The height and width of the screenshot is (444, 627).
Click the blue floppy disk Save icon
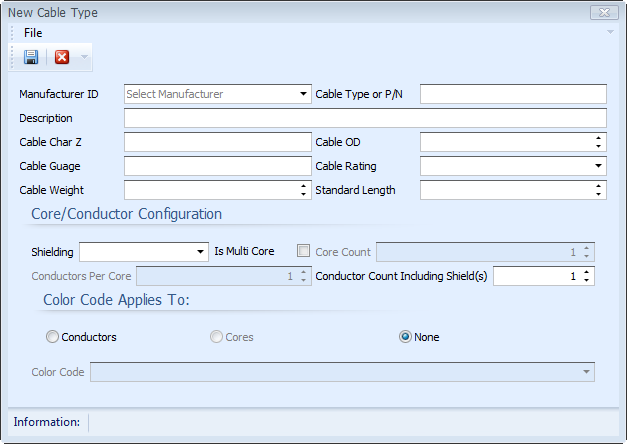click(31, 57)
